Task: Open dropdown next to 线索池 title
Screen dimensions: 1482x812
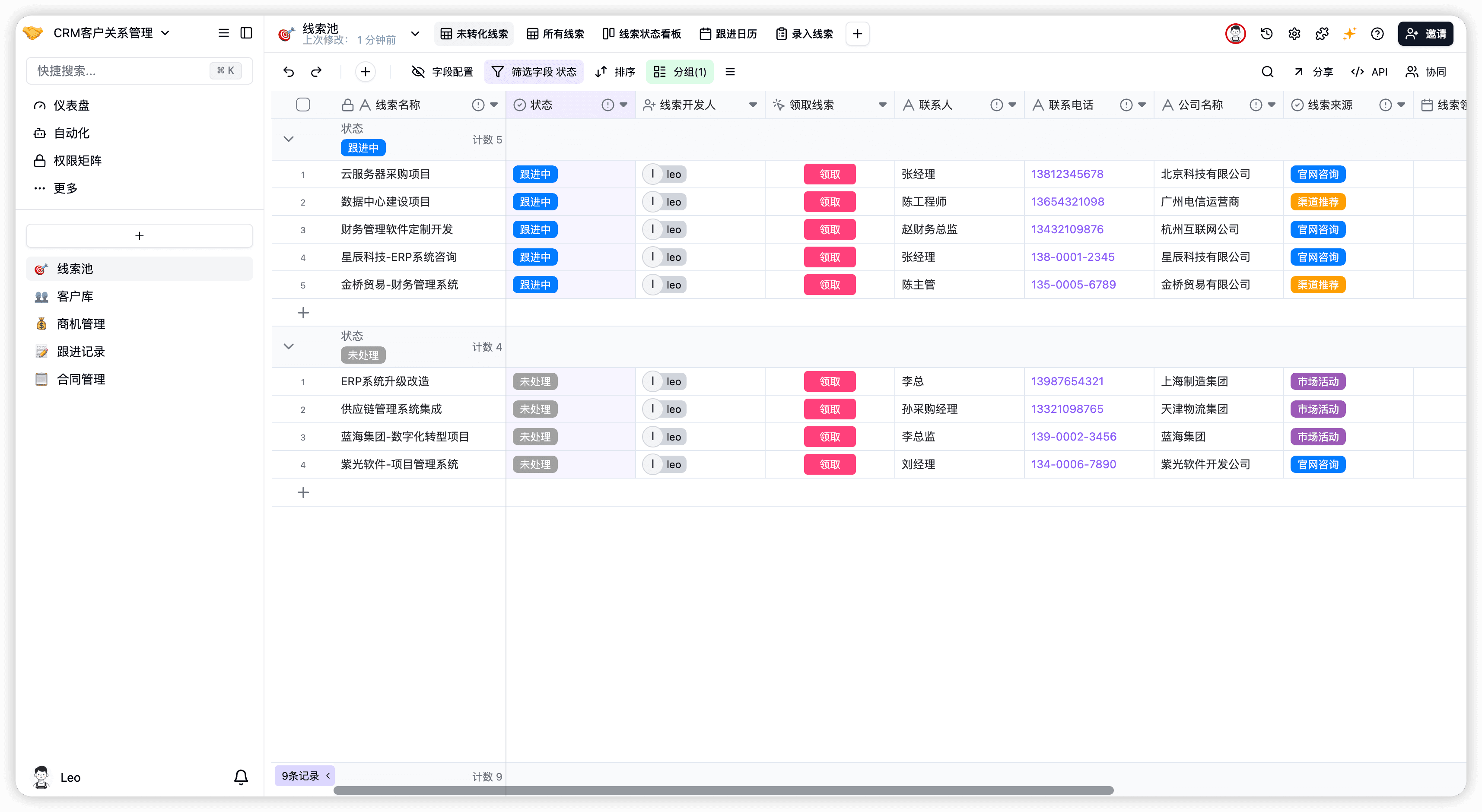Action: point(415,34)
